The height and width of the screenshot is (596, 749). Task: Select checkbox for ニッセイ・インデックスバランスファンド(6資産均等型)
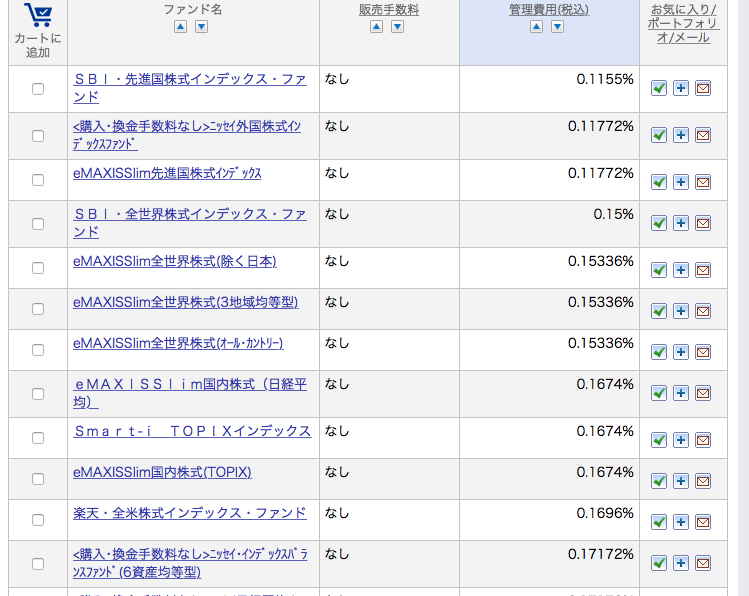[38, 564]
